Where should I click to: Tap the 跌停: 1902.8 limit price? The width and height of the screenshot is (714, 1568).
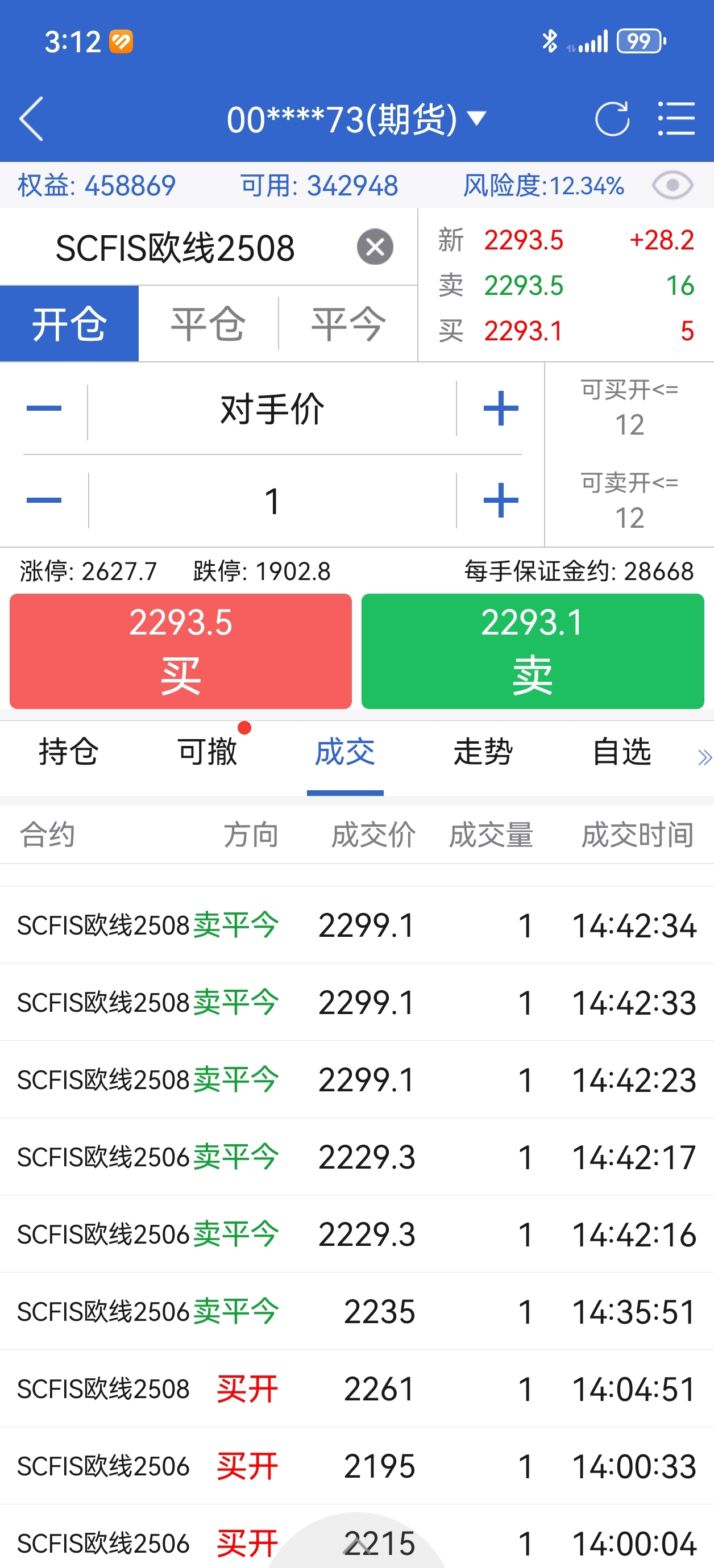pyautogui.click(x=262, y=571)
